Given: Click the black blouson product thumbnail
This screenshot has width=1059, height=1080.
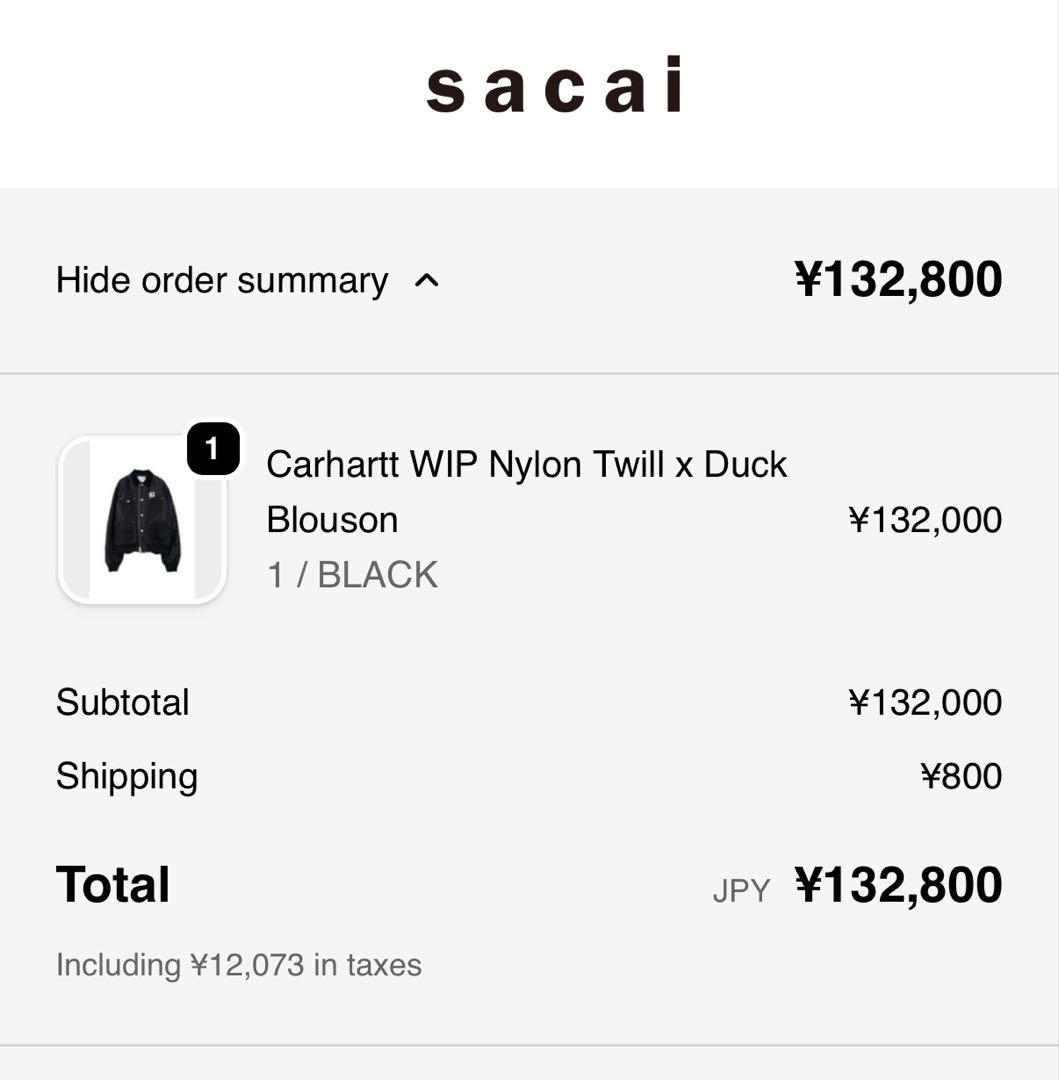Looking at the screenshot, I should pyautogui.click(x=144, y=518).
